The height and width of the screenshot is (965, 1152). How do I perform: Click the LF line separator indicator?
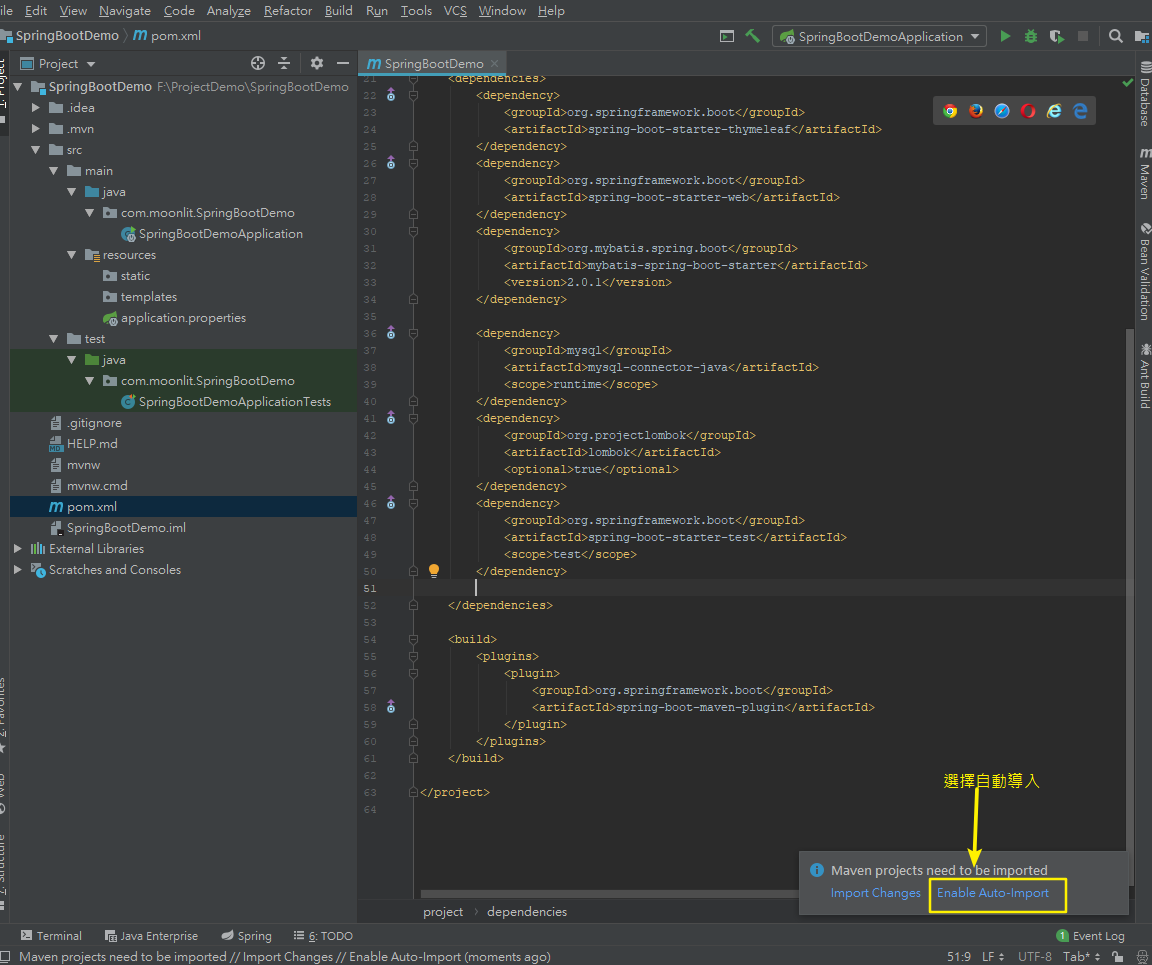tap(993, 956)
